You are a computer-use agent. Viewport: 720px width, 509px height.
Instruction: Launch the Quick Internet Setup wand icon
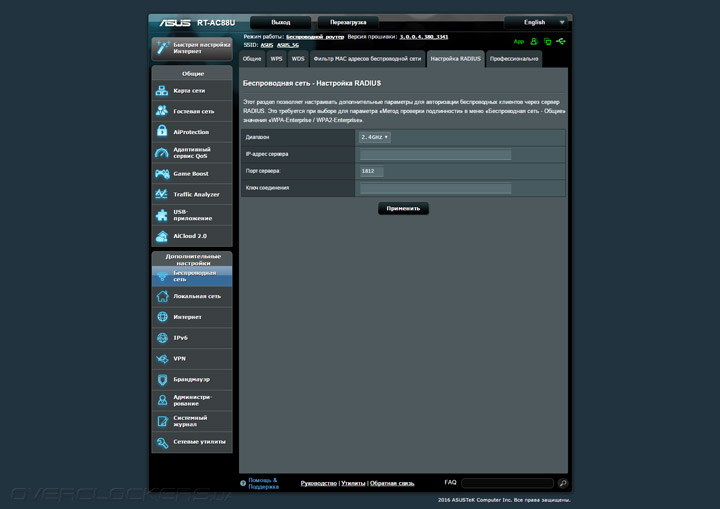pos(163,48)
